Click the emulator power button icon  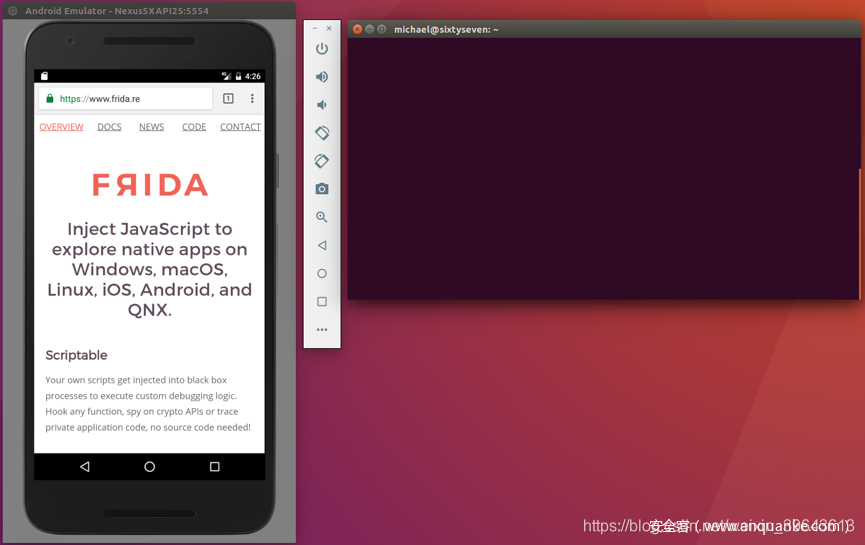click(322, 49)
